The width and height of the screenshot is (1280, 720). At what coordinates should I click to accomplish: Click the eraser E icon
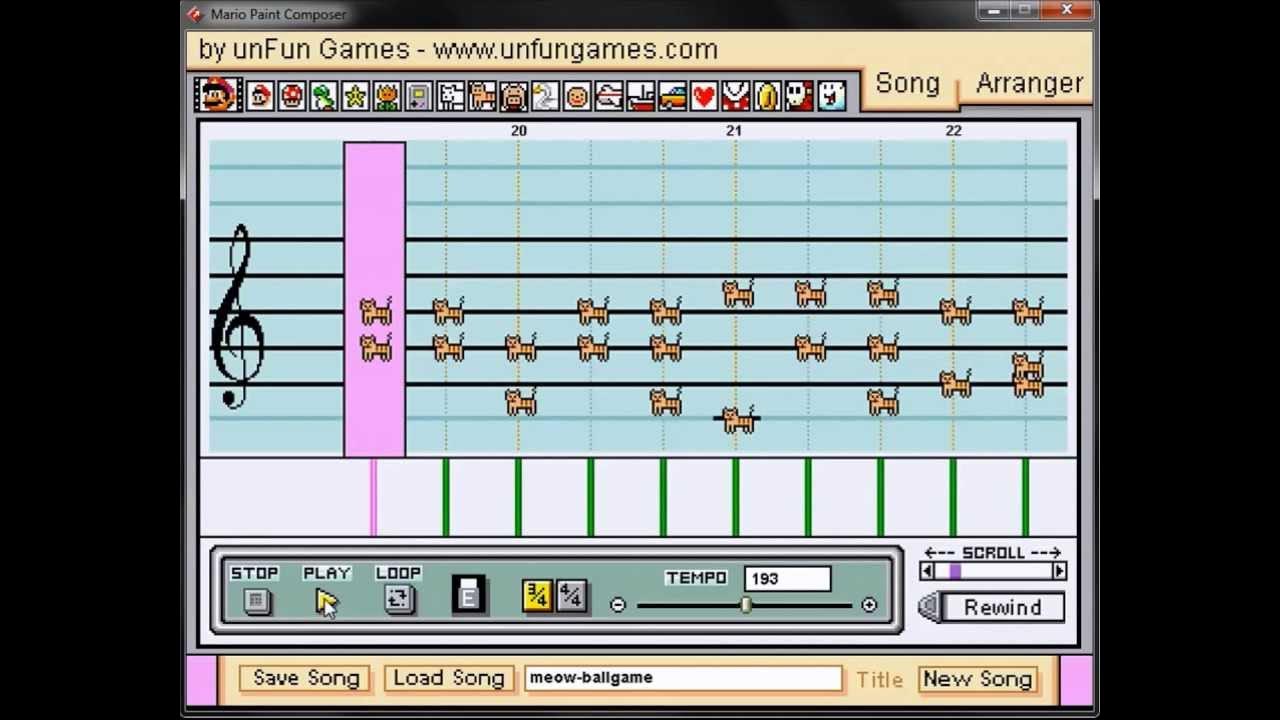(469, 596)
